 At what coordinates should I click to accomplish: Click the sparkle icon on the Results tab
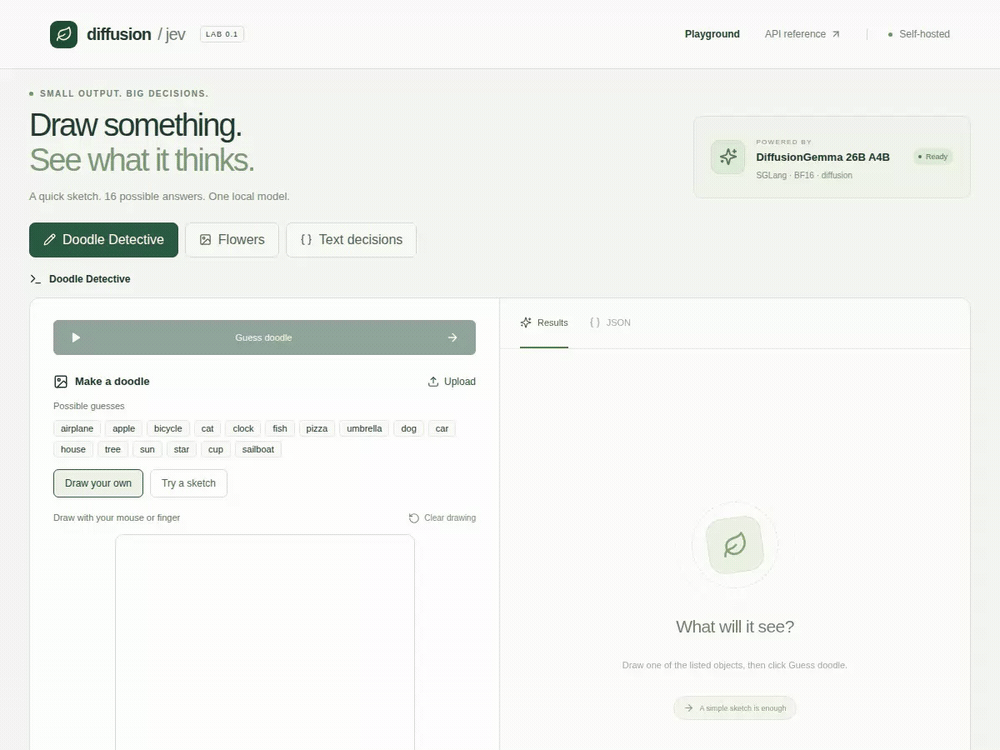[x=526, y=323]
